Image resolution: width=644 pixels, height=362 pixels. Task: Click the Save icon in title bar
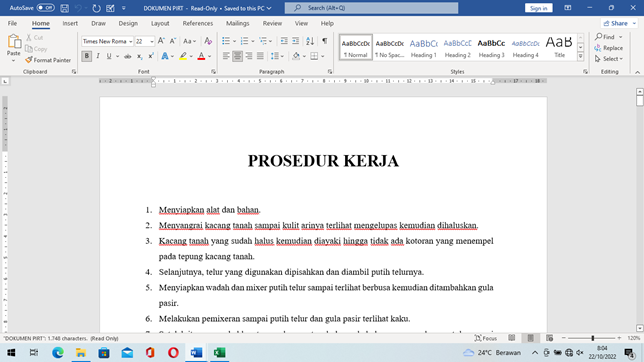(x=64, y=8)
